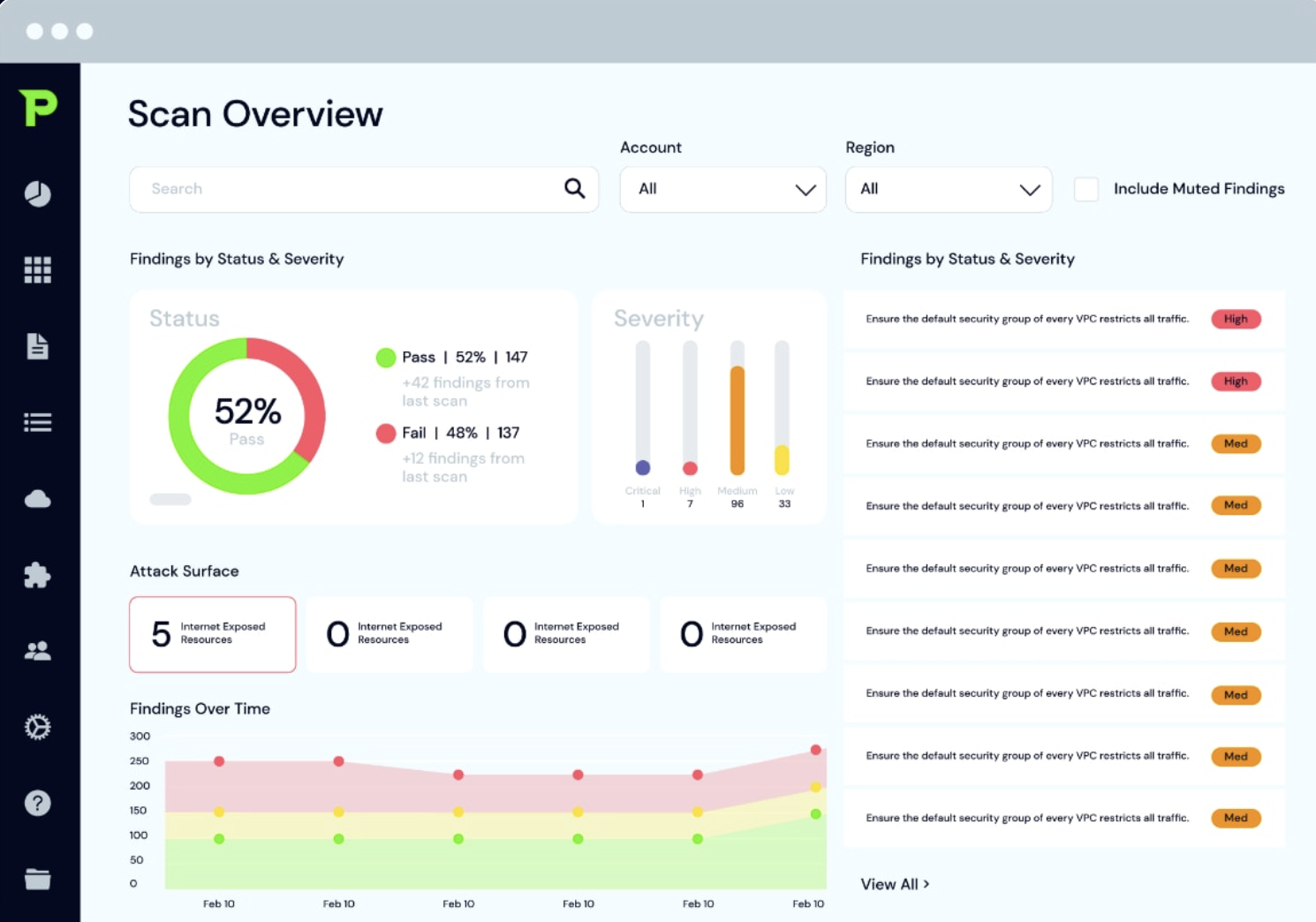Click the magnifying glass search icon

[575, 188]
